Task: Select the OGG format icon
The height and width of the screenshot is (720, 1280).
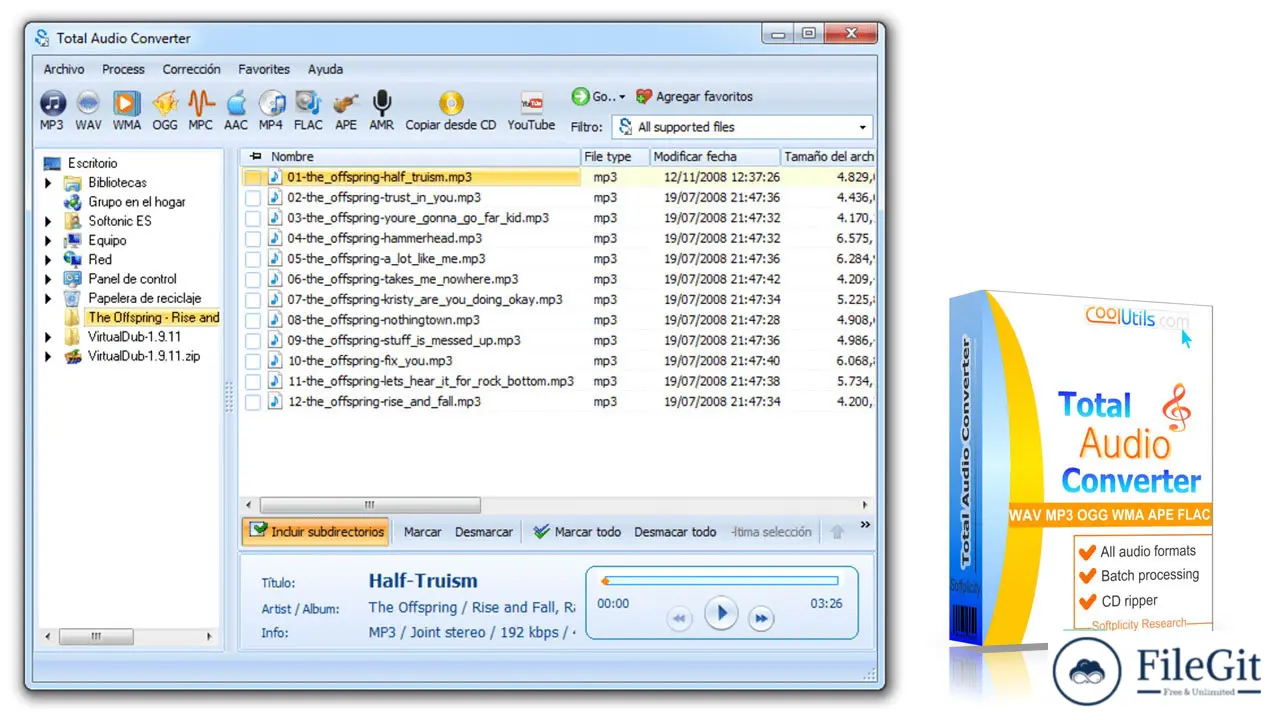Action: [x=165, y=103]
